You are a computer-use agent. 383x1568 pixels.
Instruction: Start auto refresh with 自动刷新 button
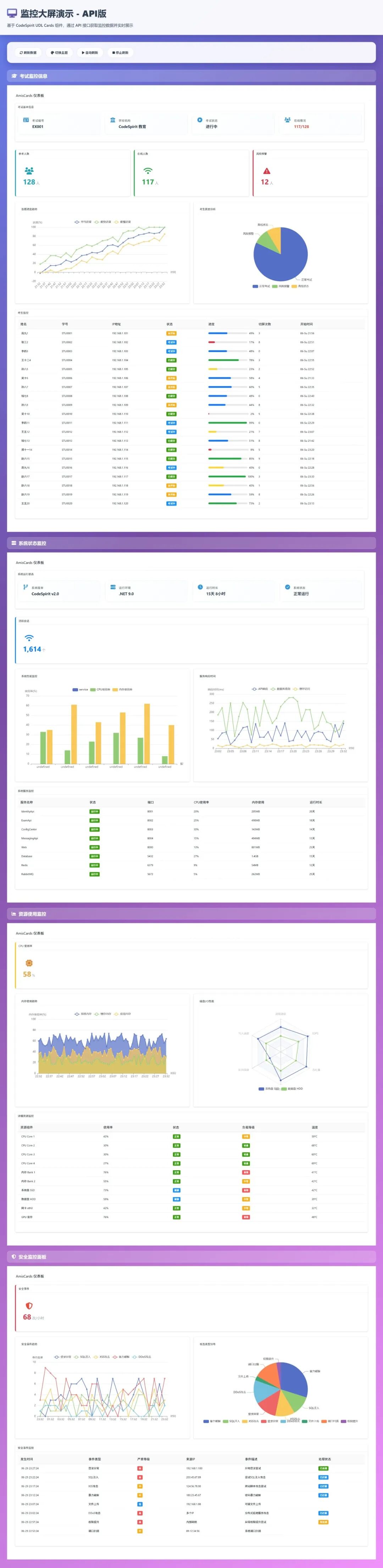pos(90,52)
